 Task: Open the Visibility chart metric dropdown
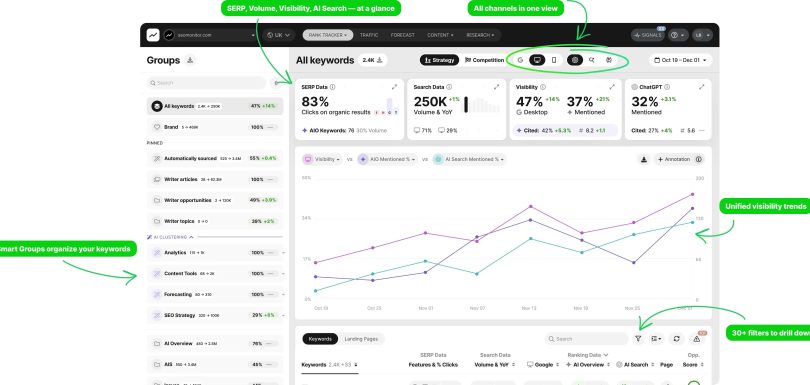point(323,160)
